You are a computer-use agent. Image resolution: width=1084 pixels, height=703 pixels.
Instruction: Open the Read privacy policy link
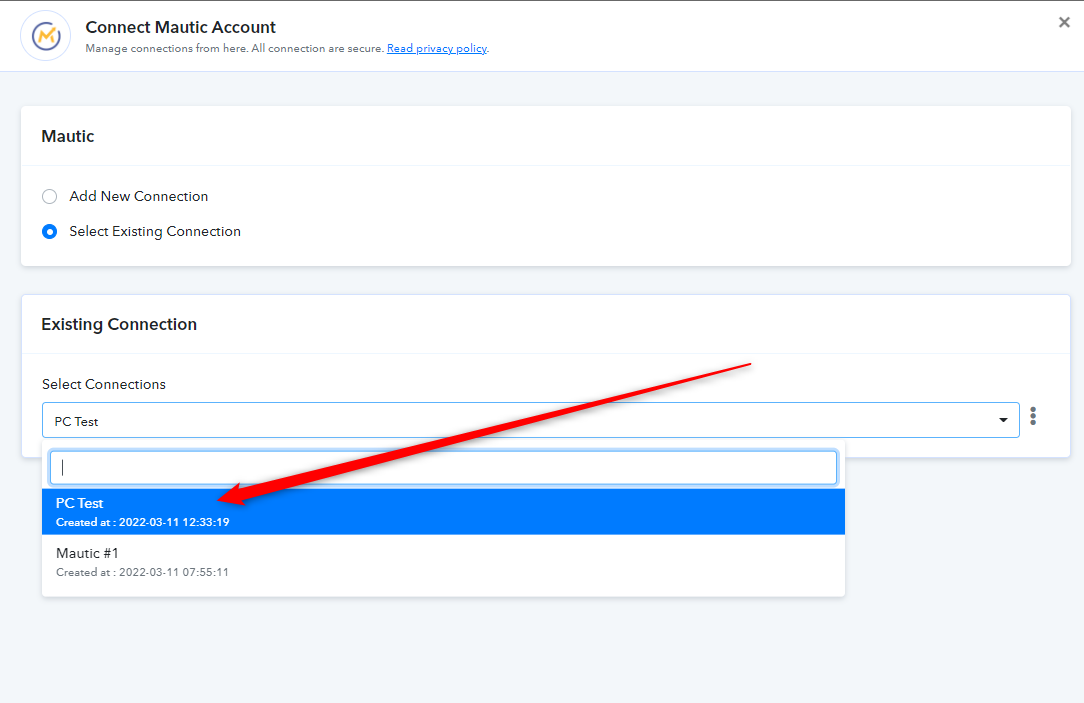point(437,48)
